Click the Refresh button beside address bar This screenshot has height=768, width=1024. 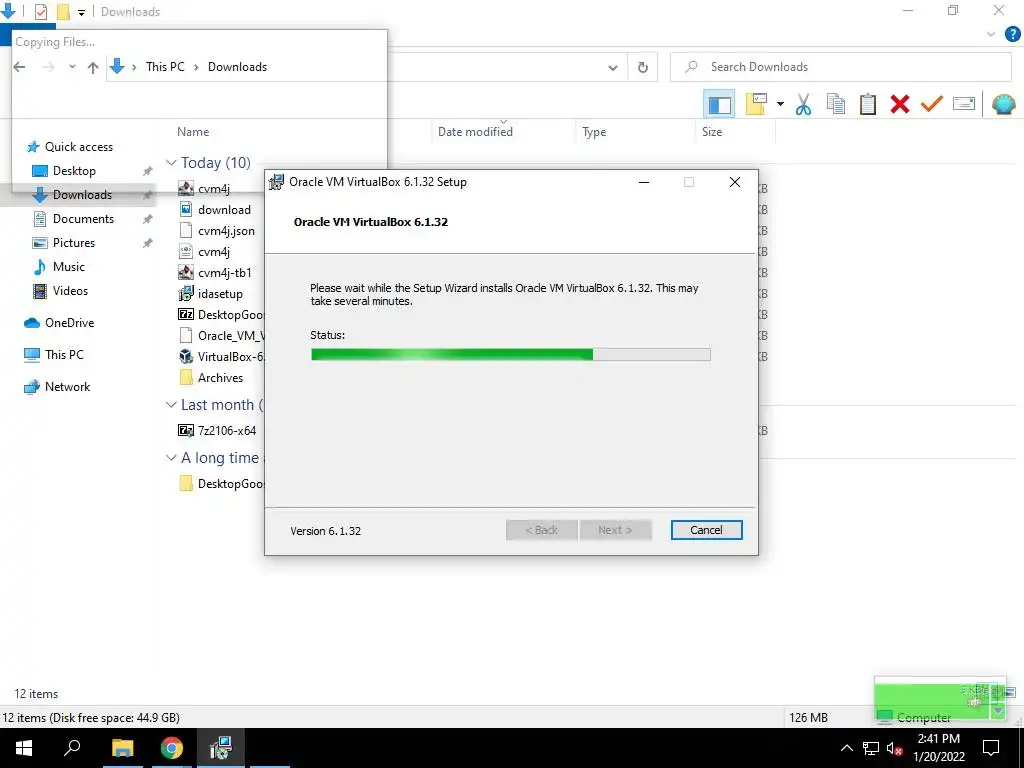coord(643,67)
